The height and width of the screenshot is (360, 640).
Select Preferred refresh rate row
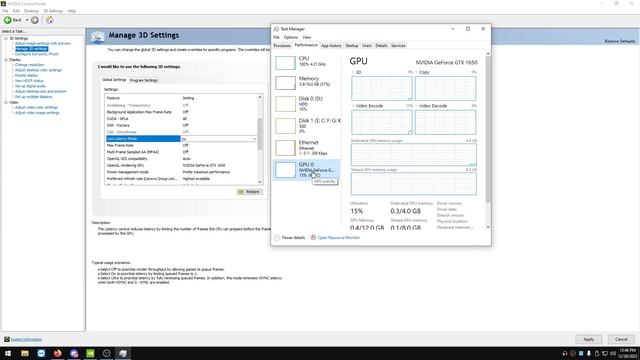pyautogui.click(x=181, y=179)
